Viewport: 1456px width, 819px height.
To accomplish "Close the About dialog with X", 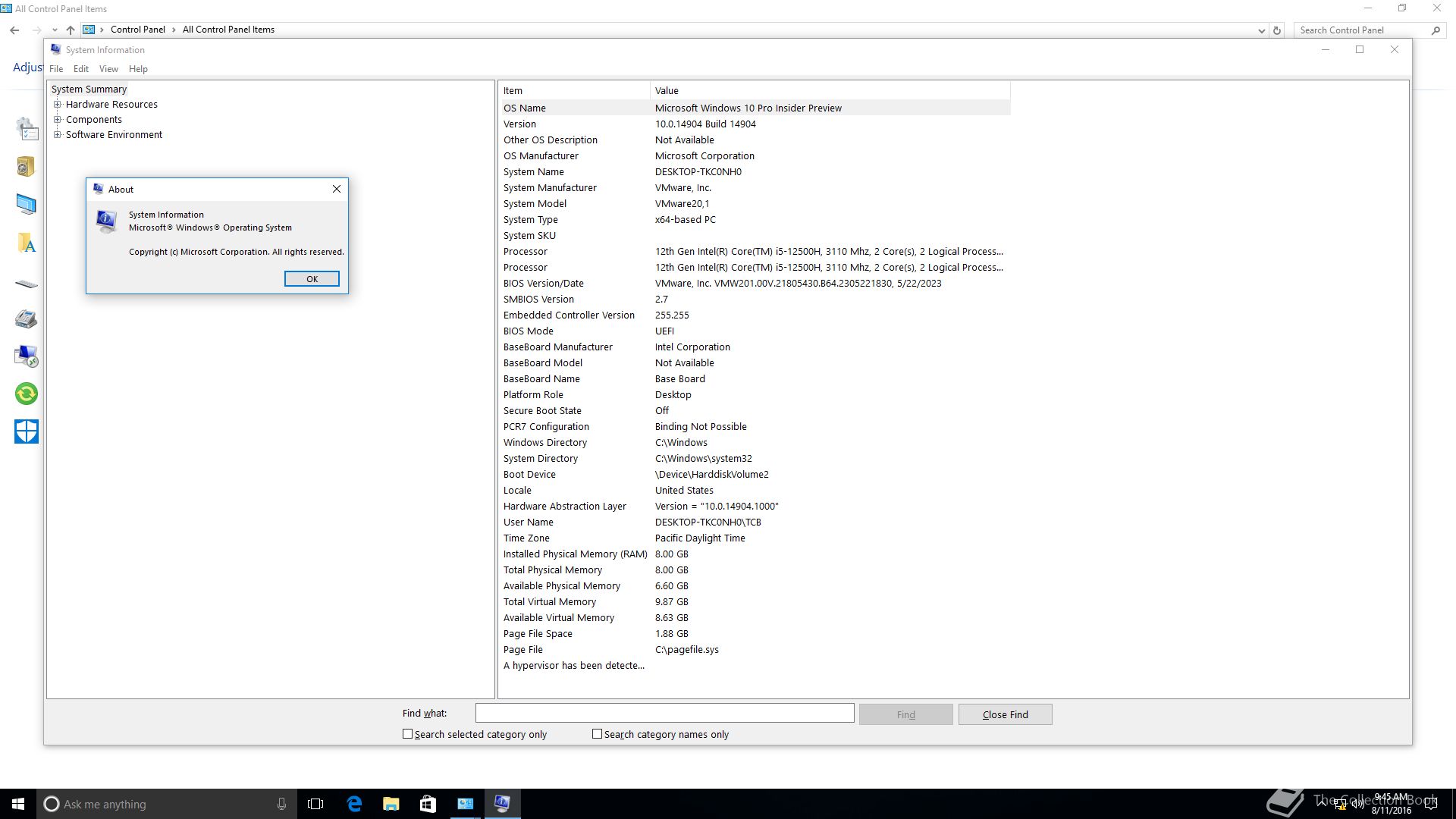I will click(337, 189).
